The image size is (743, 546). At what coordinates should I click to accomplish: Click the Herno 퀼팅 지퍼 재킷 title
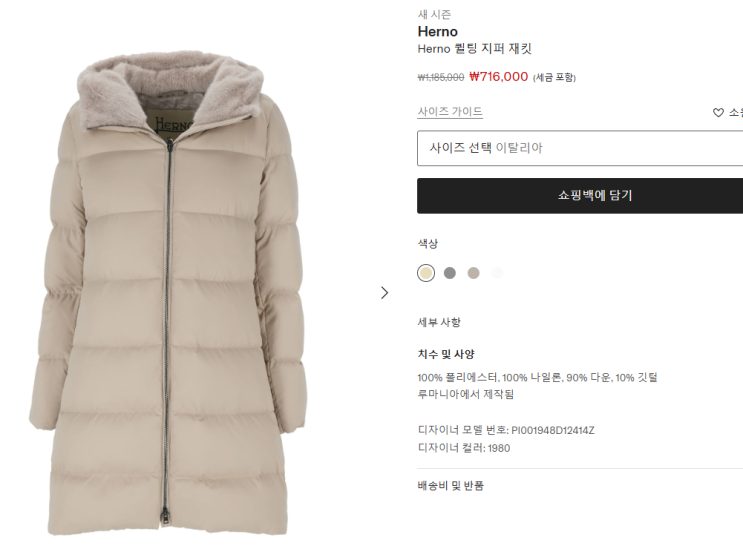pyautogui.click(x=474, y=48)
